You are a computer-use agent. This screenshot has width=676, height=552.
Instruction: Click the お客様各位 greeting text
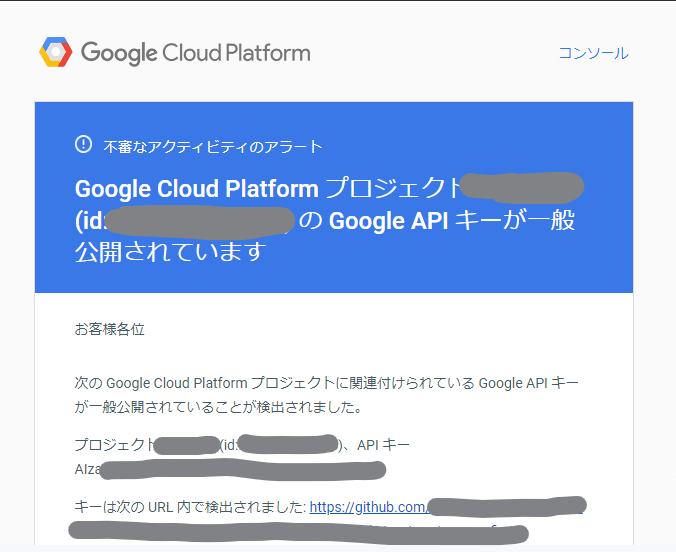coord(110,329)
